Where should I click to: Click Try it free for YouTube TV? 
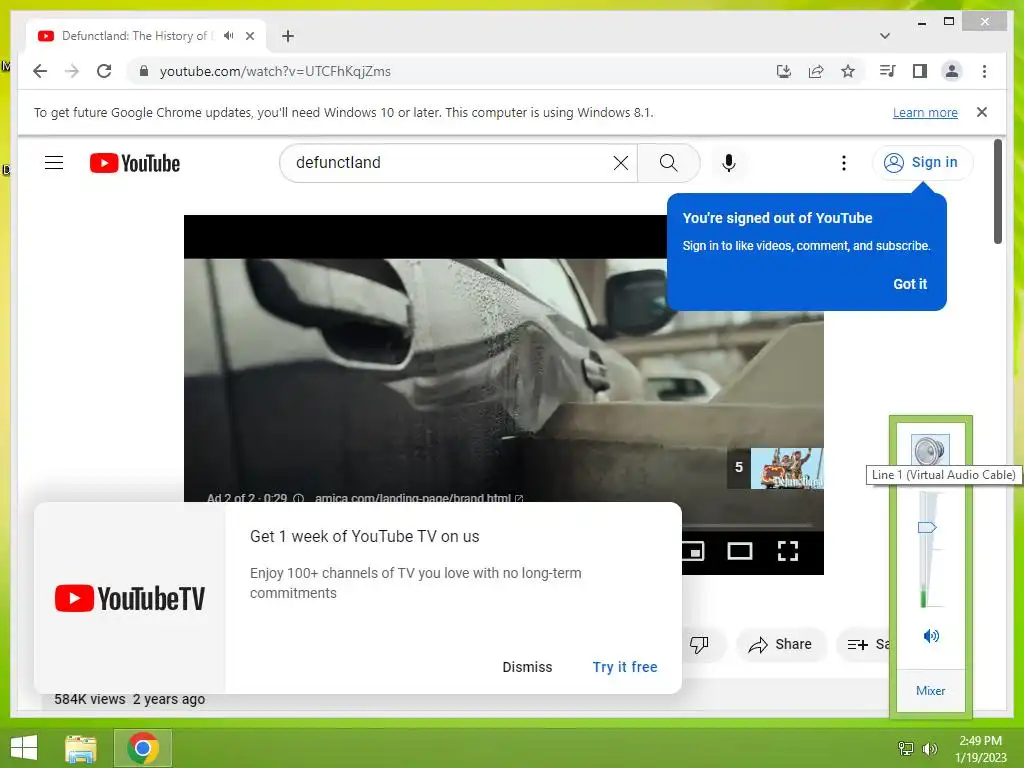625,667
